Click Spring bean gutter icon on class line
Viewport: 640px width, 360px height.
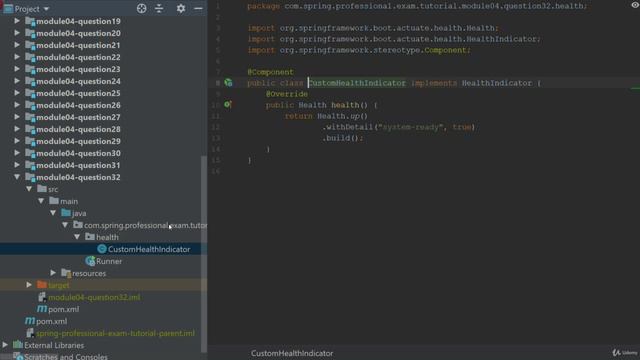[229, 83]
